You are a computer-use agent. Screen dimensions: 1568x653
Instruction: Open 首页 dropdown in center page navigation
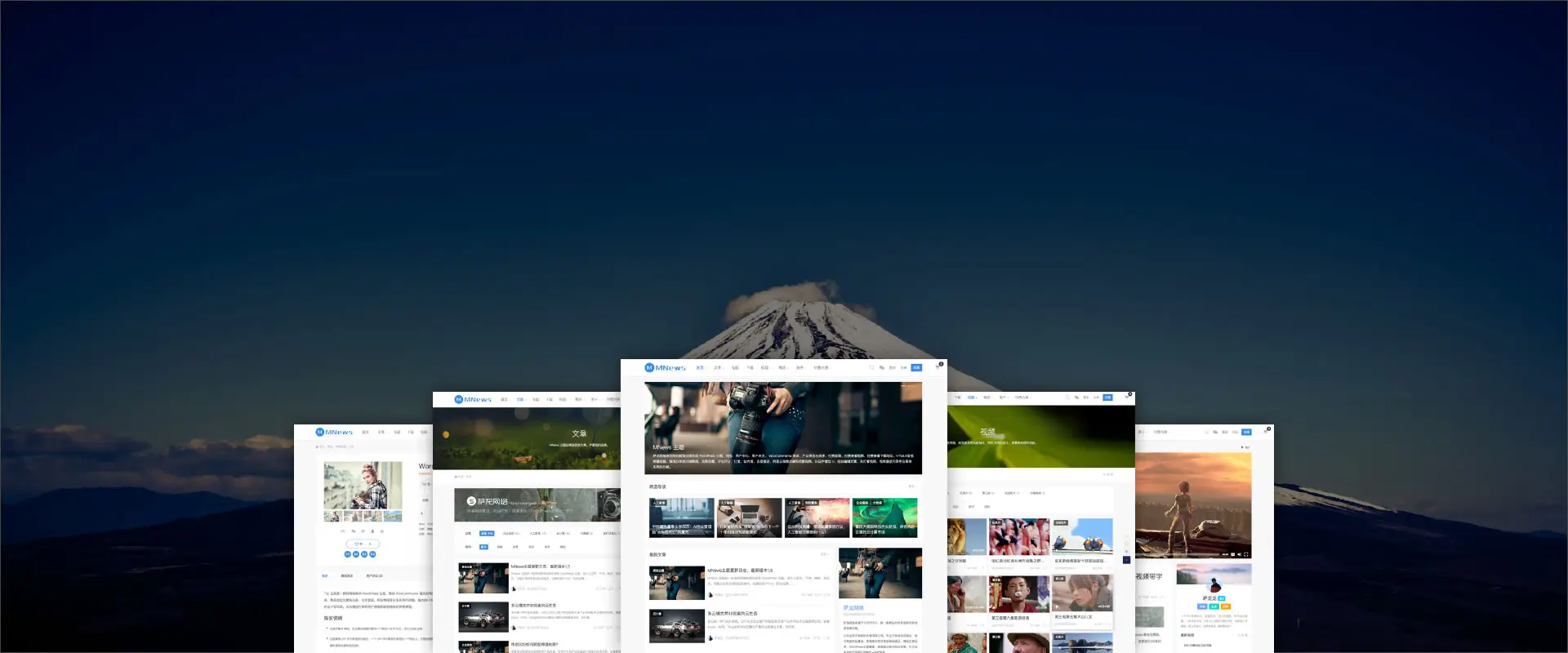[x=700, y=367]
